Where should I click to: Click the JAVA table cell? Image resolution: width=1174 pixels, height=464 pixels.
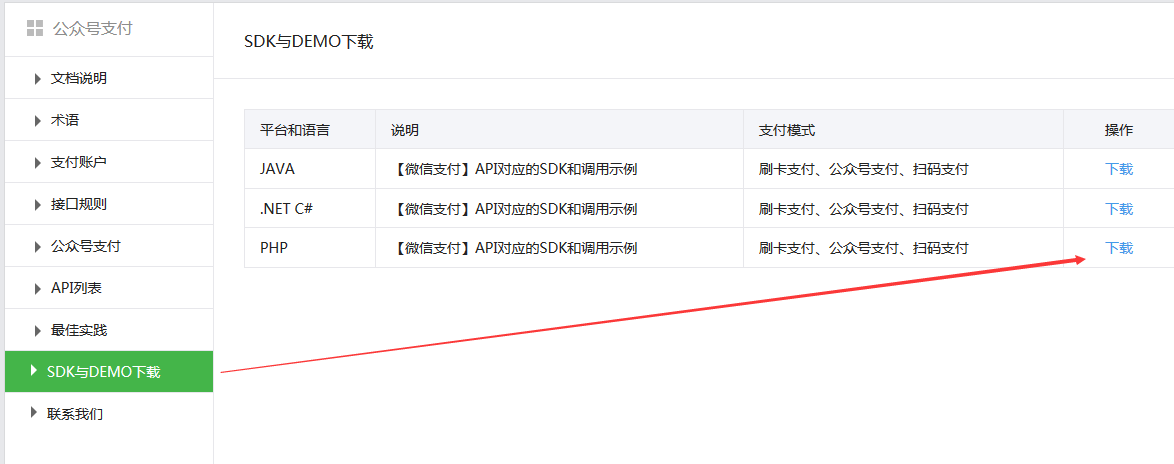(x=310, y=169)
